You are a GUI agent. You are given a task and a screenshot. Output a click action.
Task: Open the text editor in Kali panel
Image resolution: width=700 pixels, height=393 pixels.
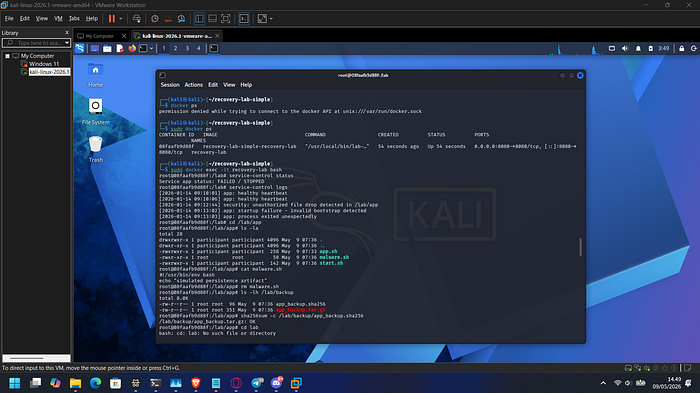coord(120,48)
